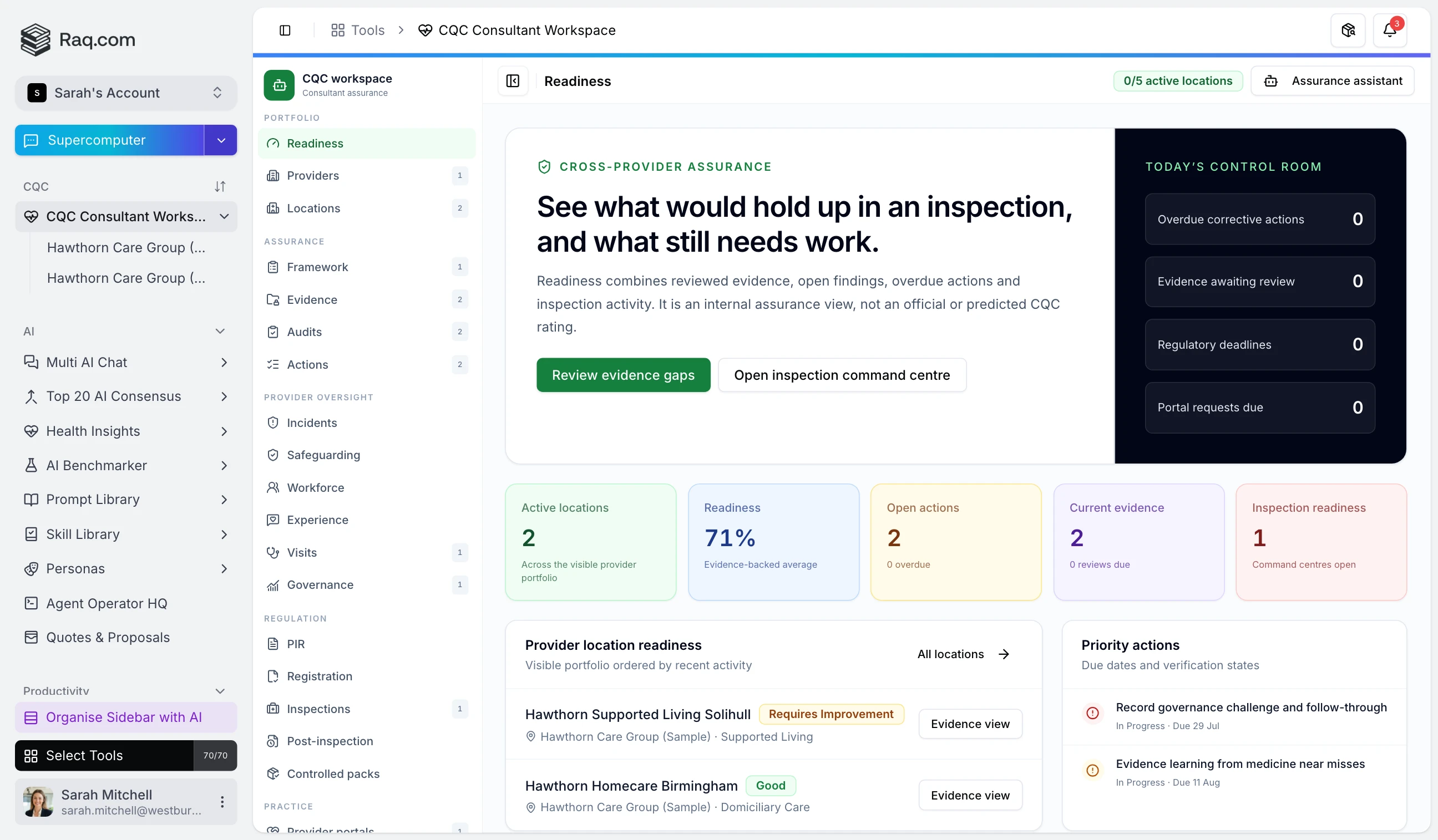Open All locations link
This screenshot has height=840, width=1438.
[964, 654]
